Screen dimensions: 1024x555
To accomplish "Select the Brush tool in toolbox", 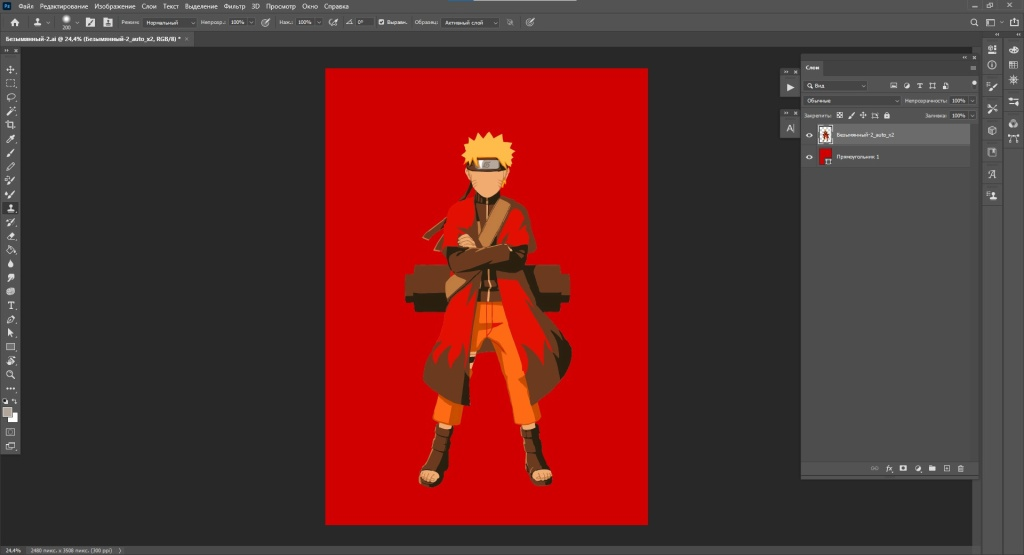I will (x=10, y=153).
